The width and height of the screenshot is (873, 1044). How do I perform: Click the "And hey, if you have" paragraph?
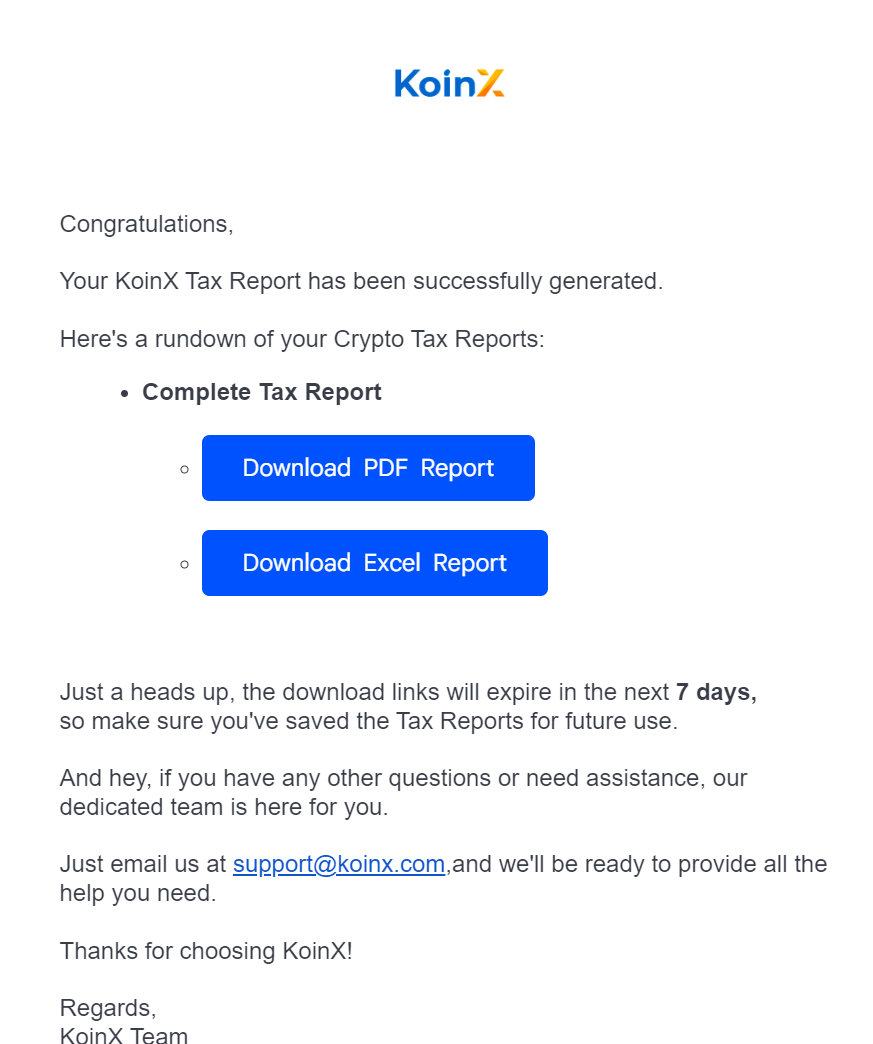click(403, 778)
